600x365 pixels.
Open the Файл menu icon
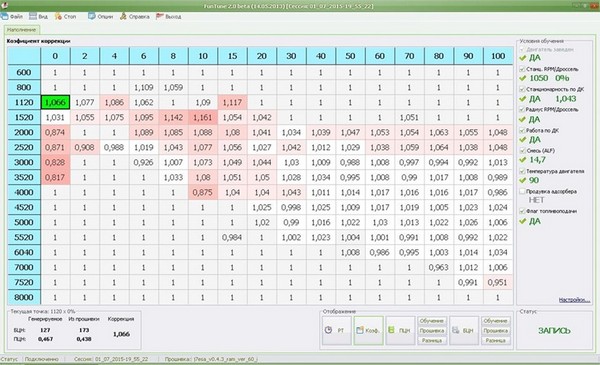[x=4, y=16]
